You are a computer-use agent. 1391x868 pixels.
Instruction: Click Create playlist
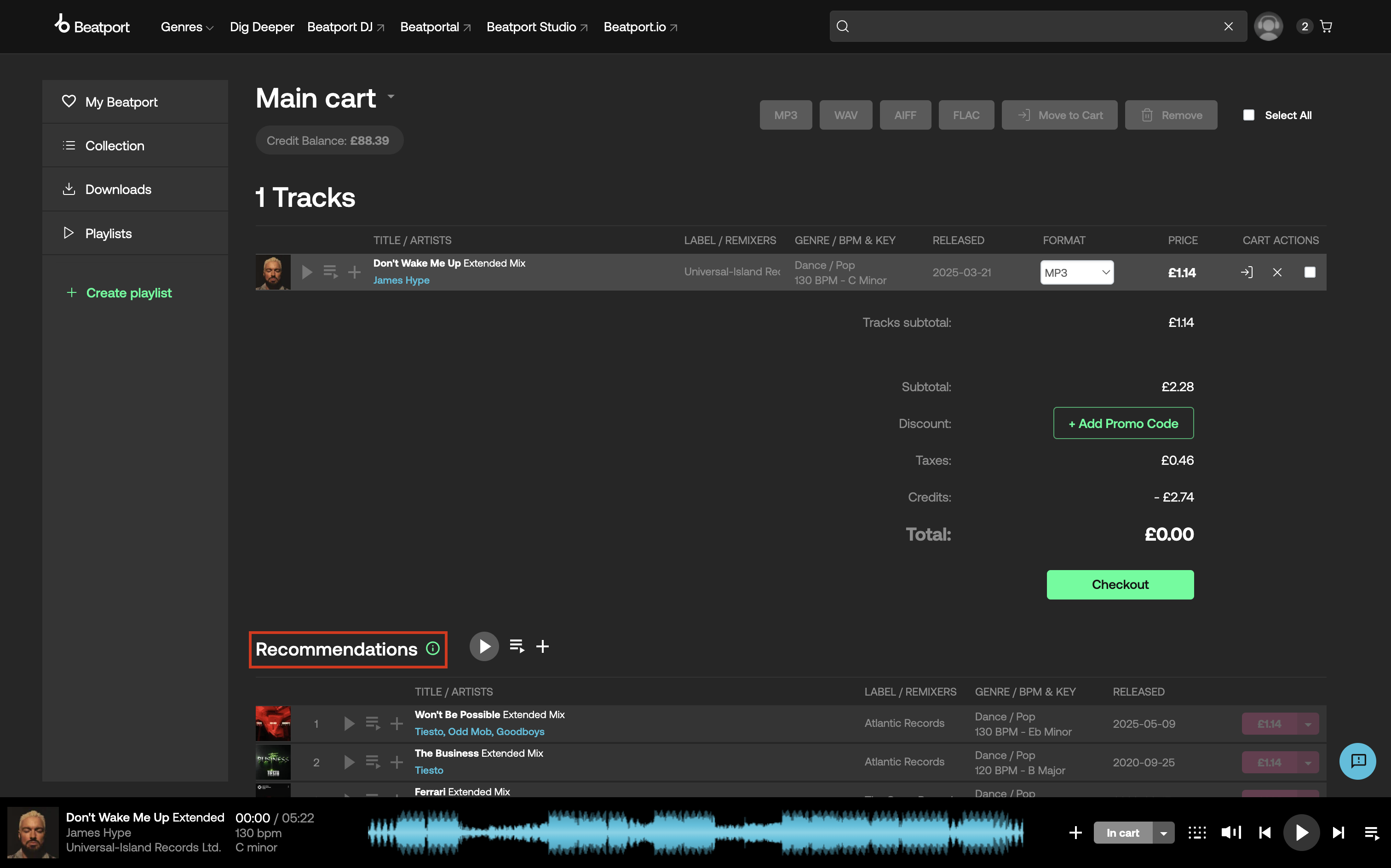119,293
